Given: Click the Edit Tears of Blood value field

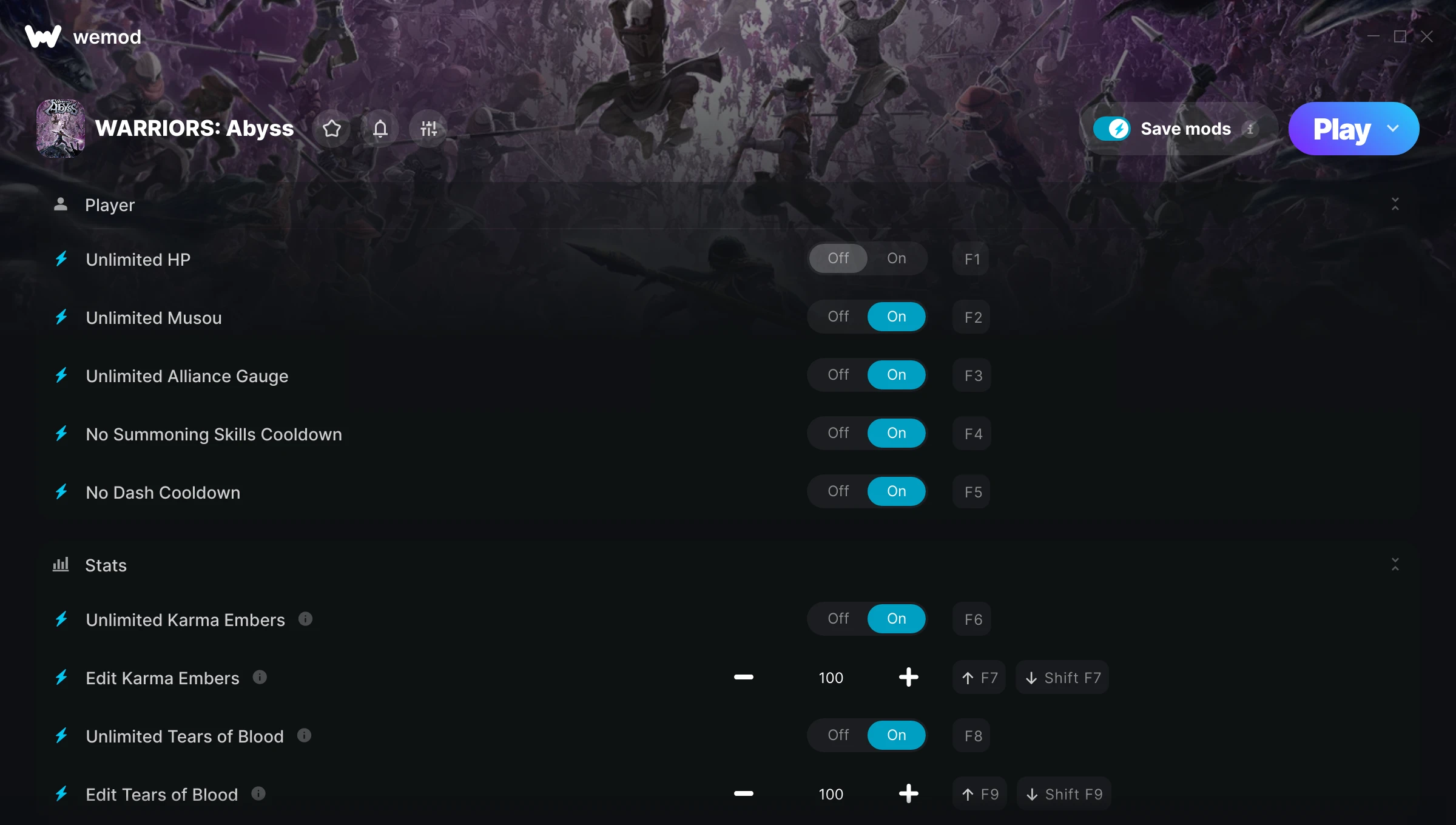Looking at the screenshot, I should pyautogui.click(x=831, y=794).
